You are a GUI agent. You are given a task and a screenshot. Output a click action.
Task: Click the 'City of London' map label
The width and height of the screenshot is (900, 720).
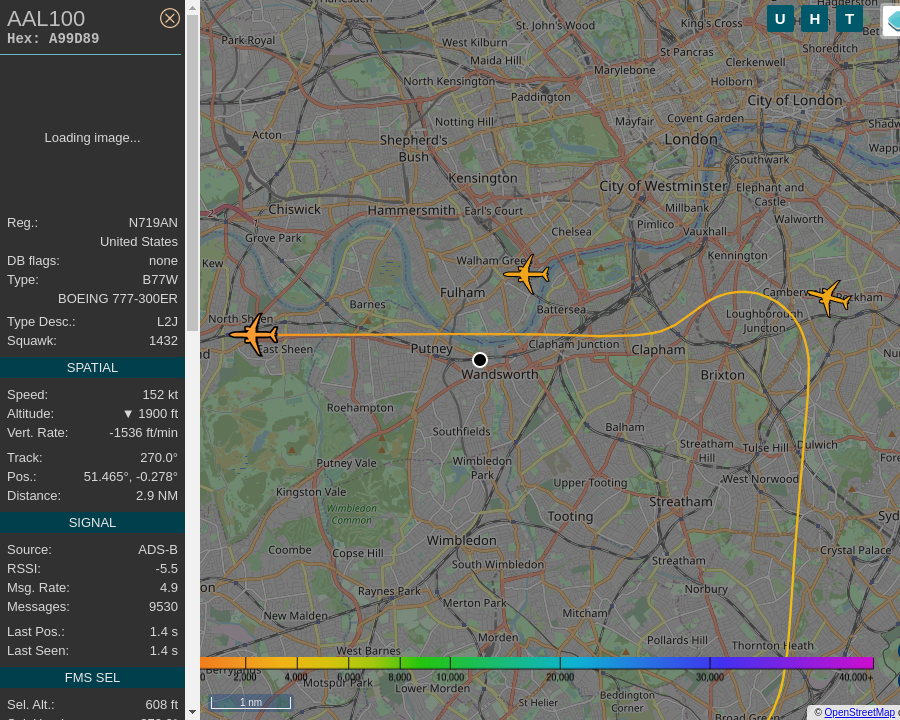pyautogui.click(x=794, y=100)
